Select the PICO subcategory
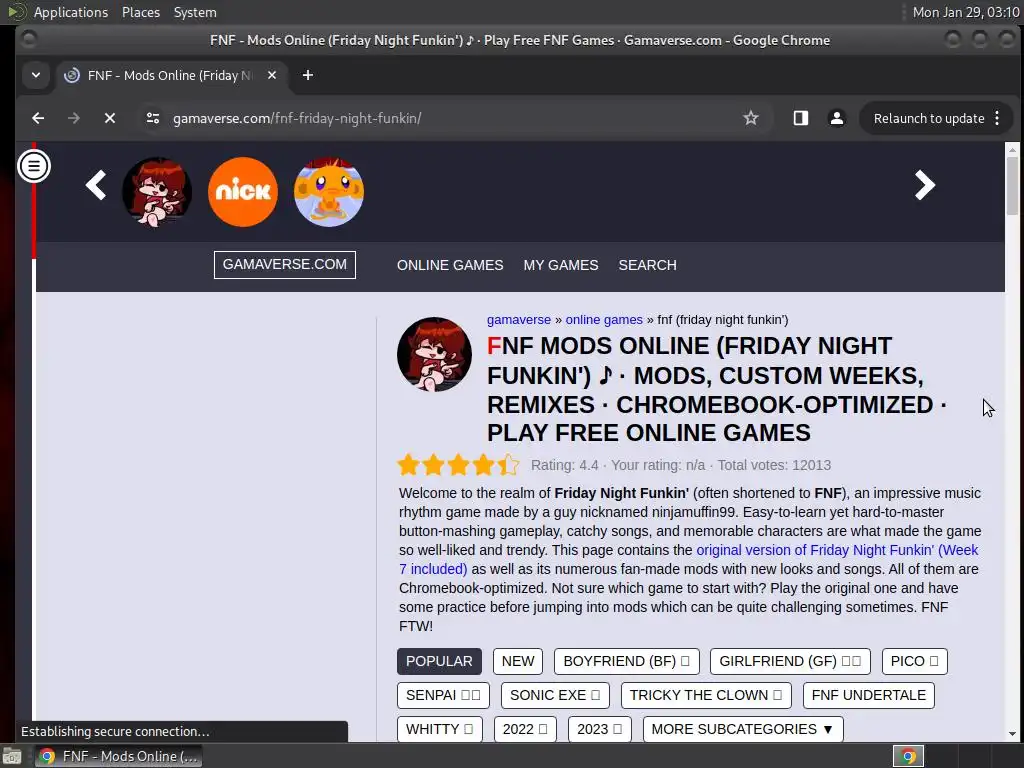The height and width of the screenshot is (768, 1024). [914, 661]
